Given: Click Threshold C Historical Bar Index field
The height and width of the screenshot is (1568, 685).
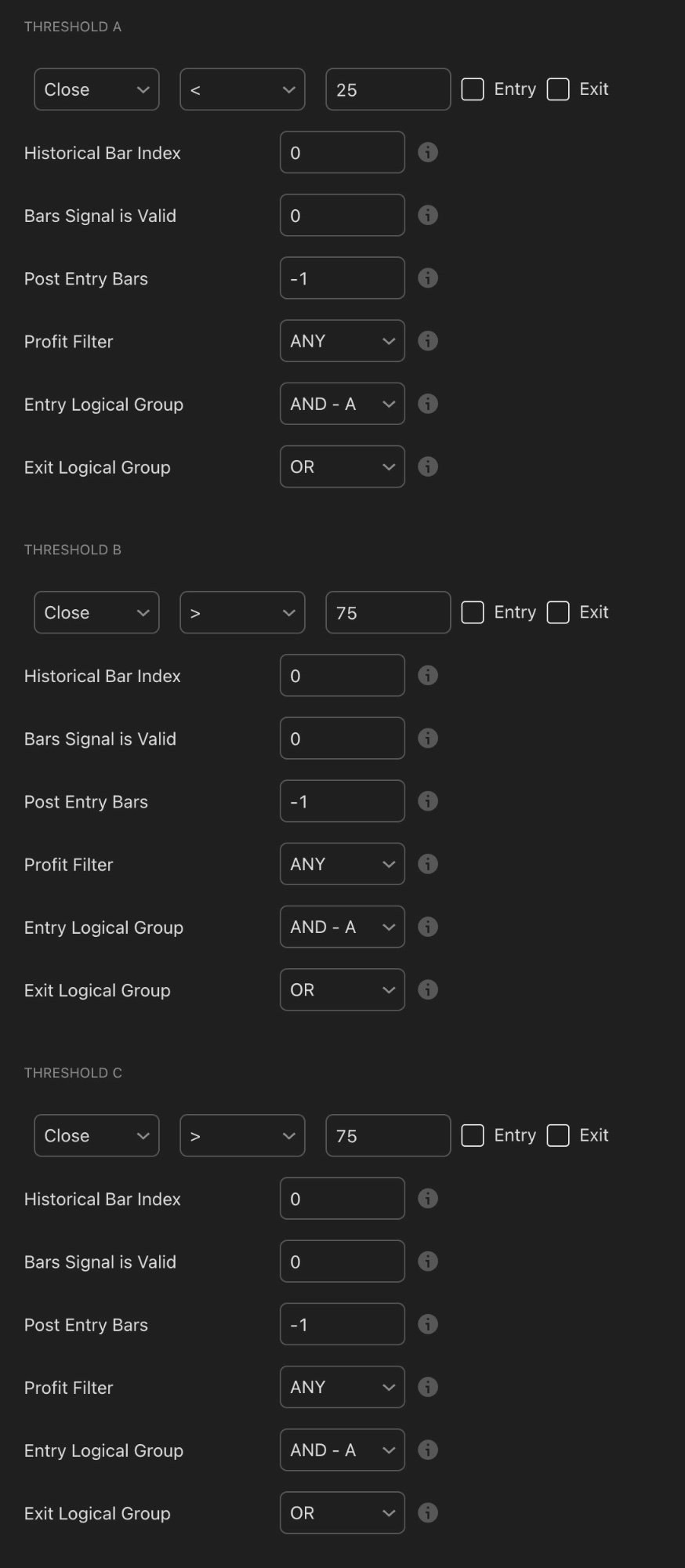Looking at the screenshot, I should click(x=342, y=1198).
